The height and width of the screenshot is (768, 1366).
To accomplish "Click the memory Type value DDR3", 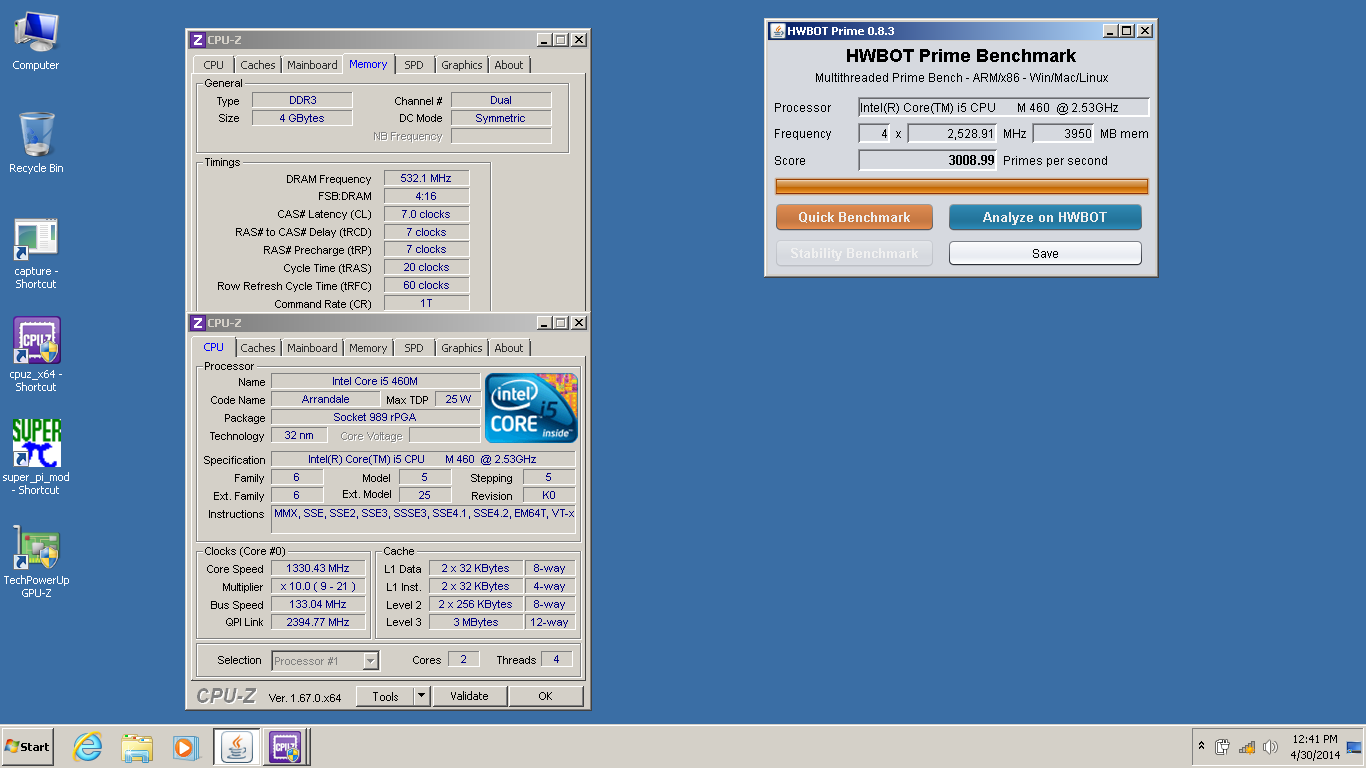I will pyautogui.click(x=302, y=100).
